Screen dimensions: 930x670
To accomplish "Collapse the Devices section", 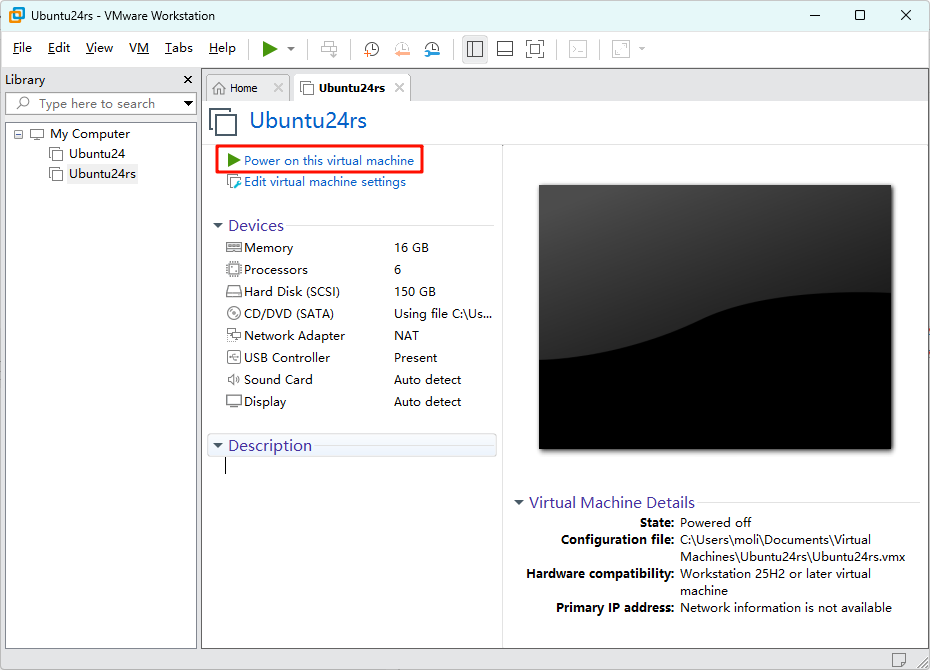I will pos(218,226).
